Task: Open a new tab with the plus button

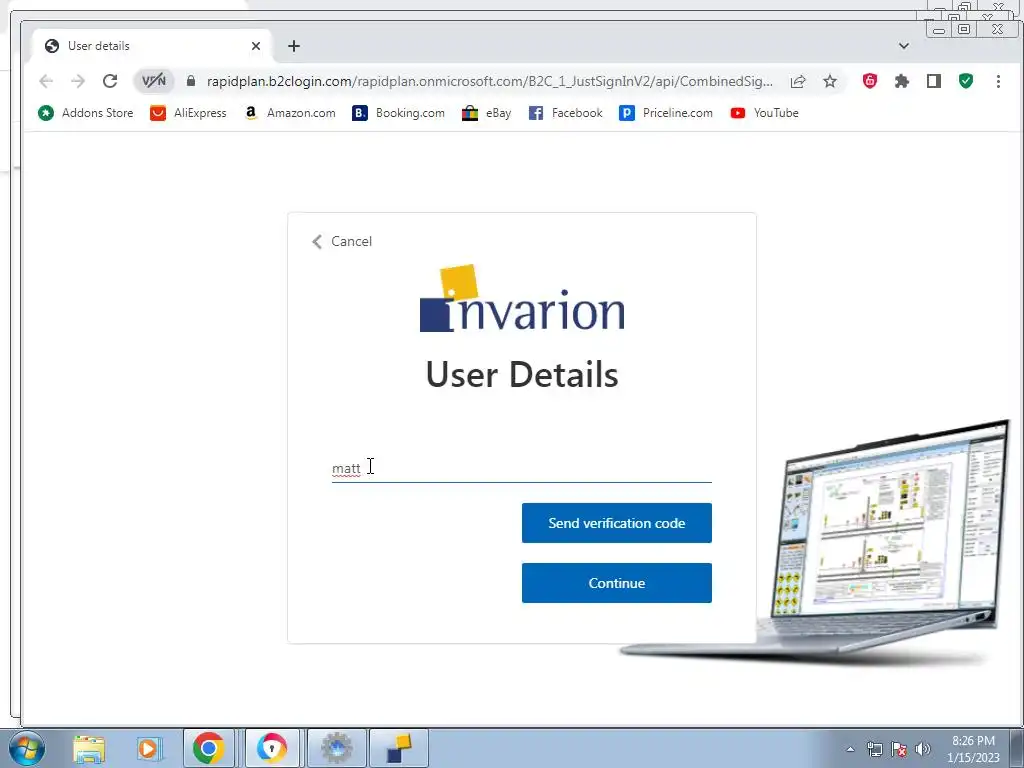Action: click(294, 46)
